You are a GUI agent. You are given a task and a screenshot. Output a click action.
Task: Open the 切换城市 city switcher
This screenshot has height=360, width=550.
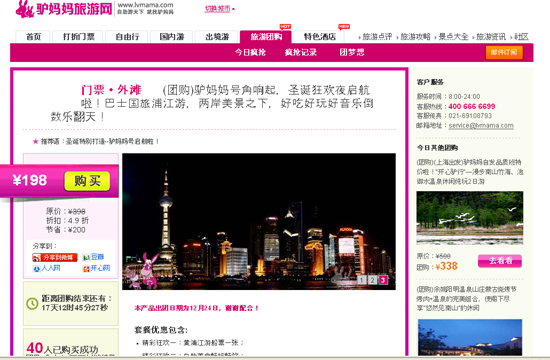pos(219,9)
